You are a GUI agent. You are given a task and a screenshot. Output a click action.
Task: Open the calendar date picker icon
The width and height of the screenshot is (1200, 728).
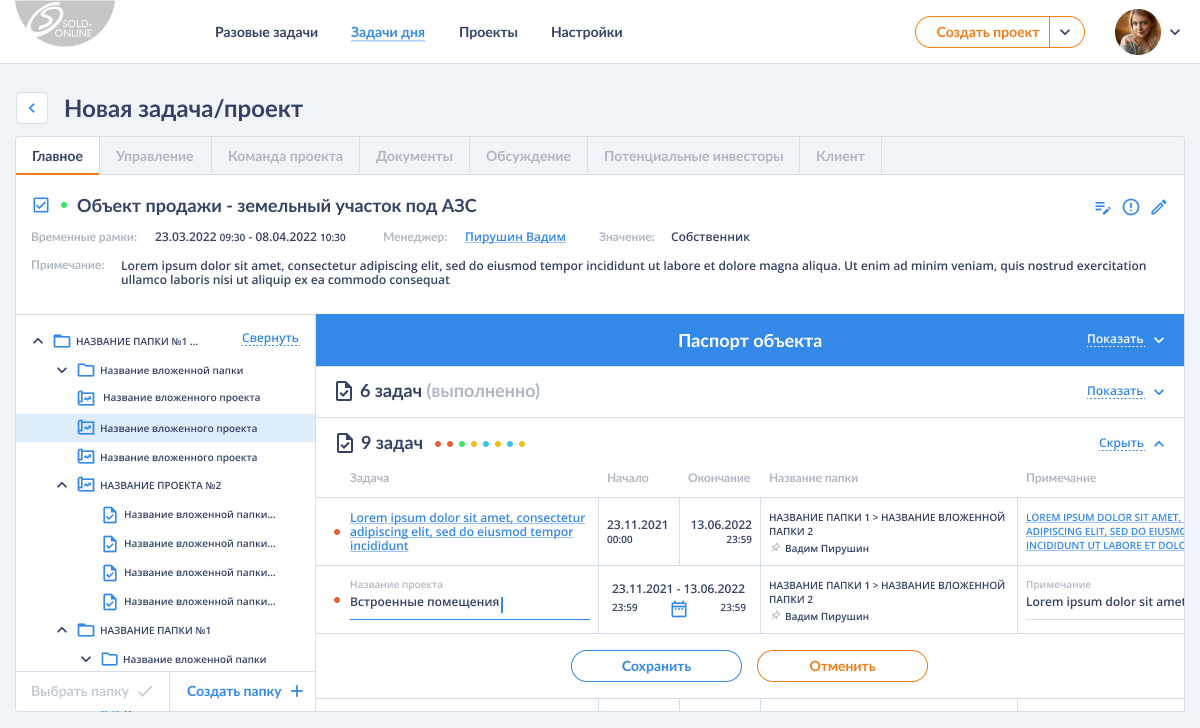tap(679, 608)
